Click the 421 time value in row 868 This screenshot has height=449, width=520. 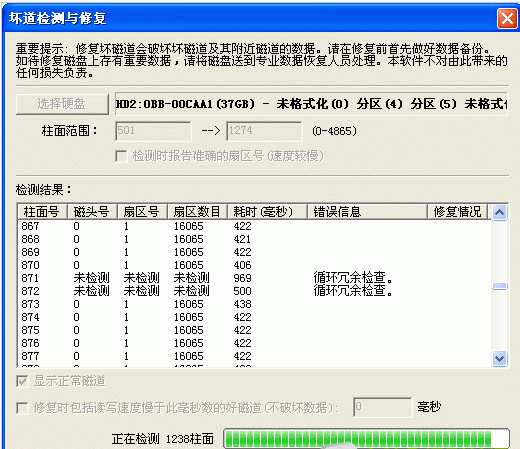(x=242, y=239)
